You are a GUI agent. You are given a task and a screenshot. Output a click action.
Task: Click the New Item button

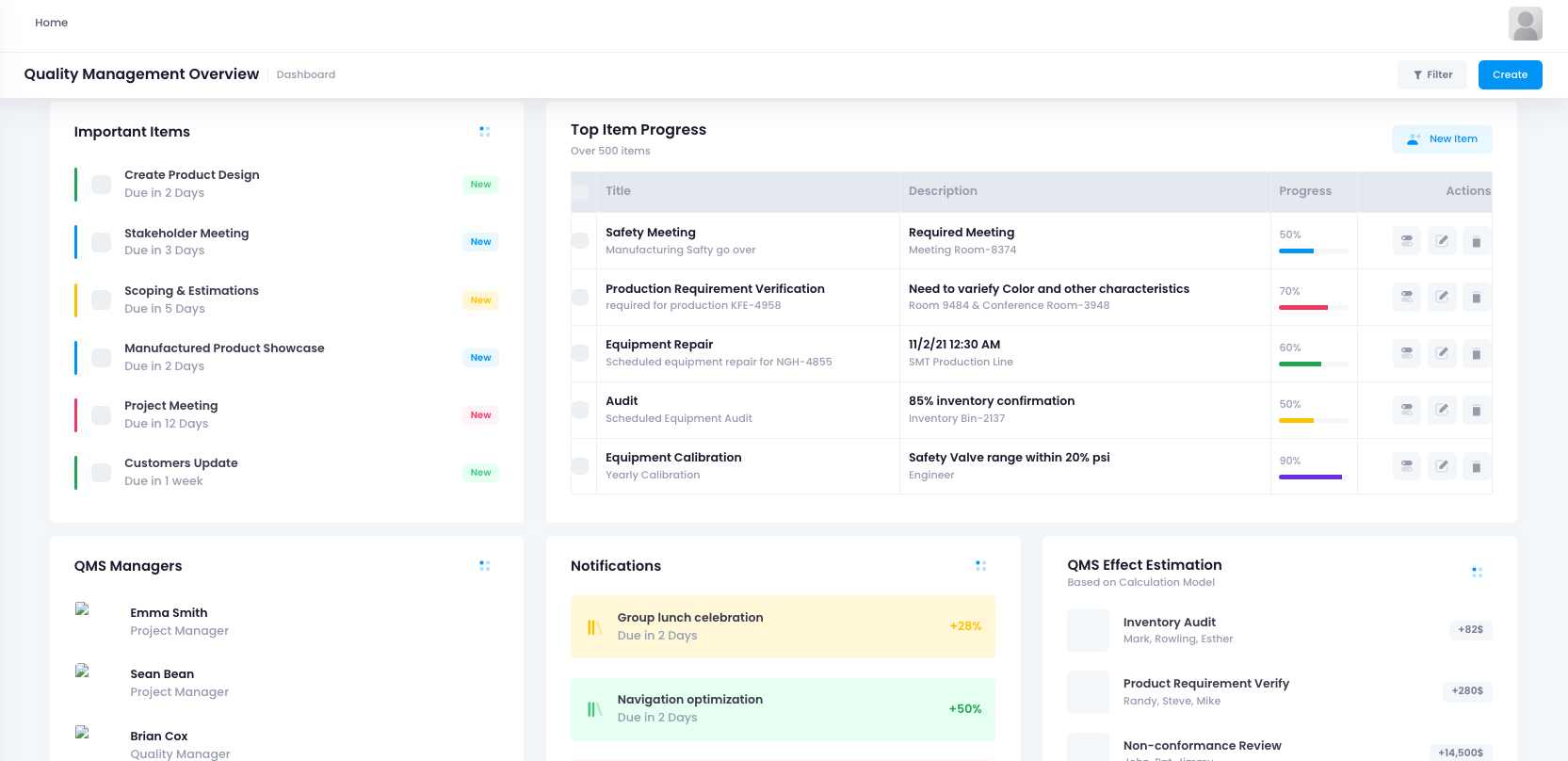coord(1441,139)
